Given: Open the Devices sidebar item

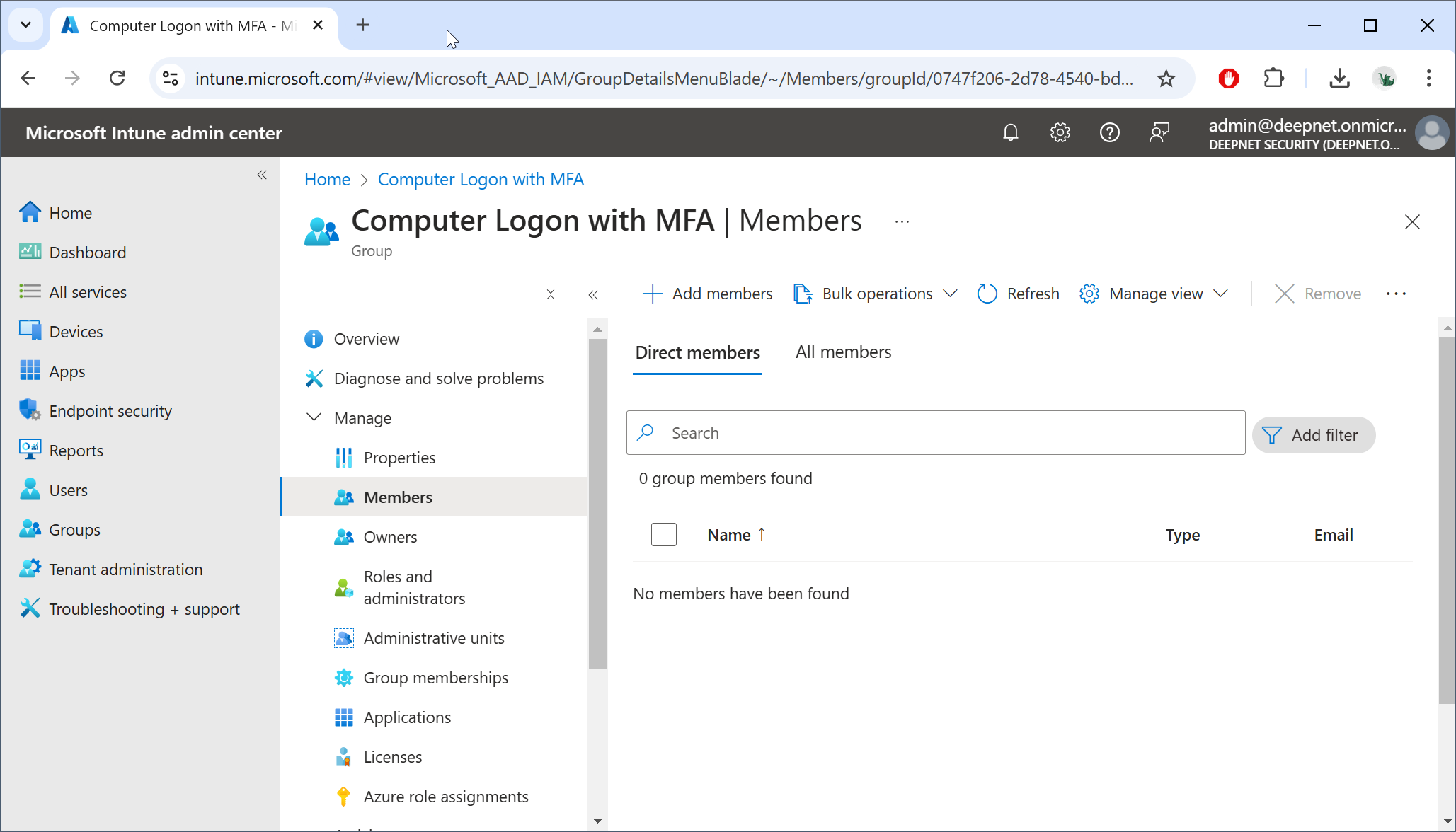Looking at the screenshot, I should (76, 332).
